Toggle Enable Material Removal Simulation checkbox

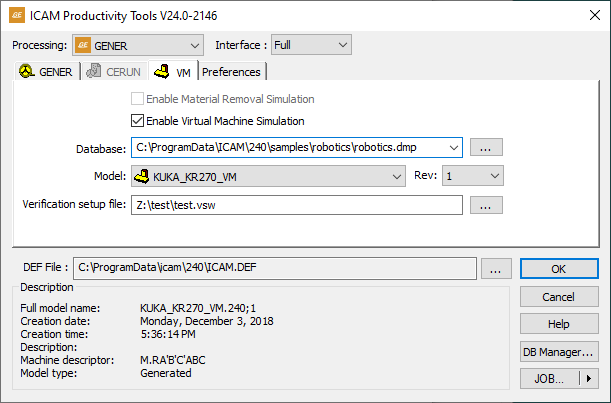137,99
